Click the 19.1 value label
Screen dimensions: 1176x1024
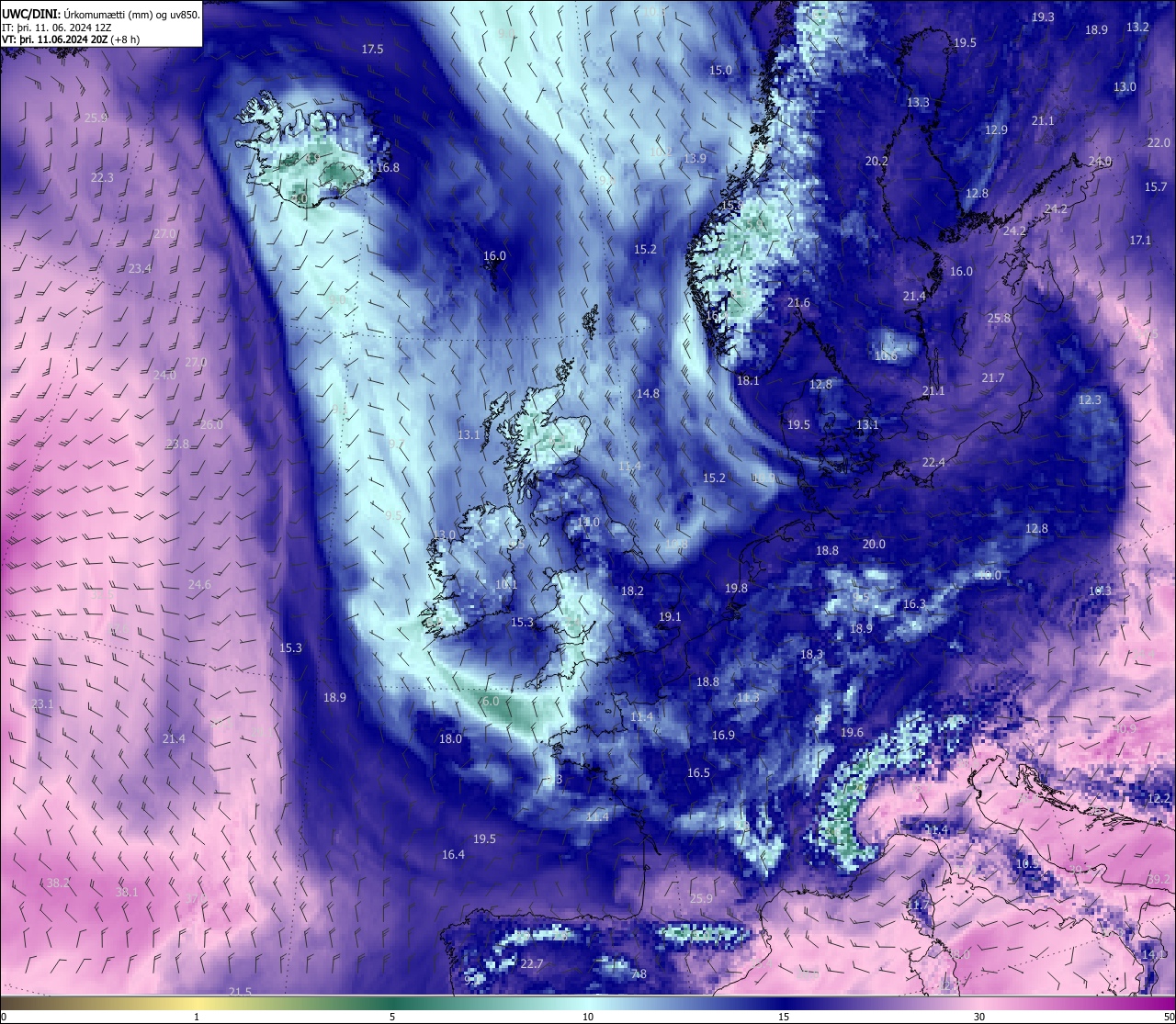670,617
